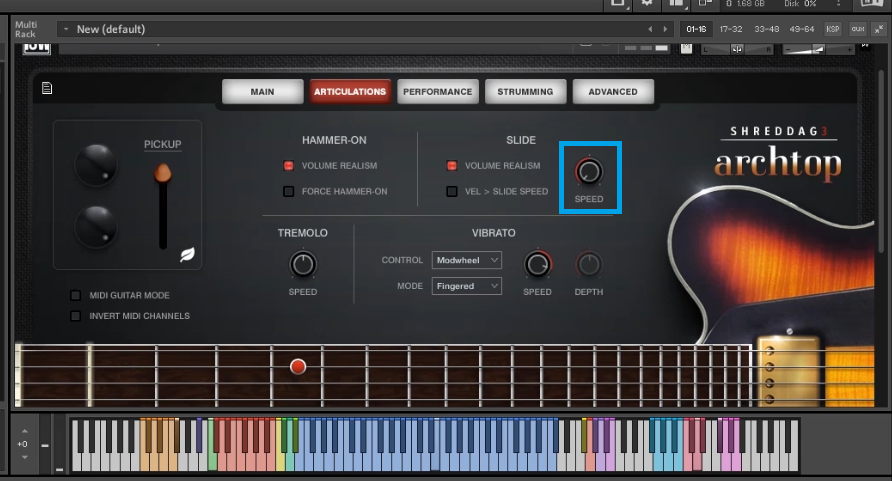Go to the previous multi with left arrow

650,29
